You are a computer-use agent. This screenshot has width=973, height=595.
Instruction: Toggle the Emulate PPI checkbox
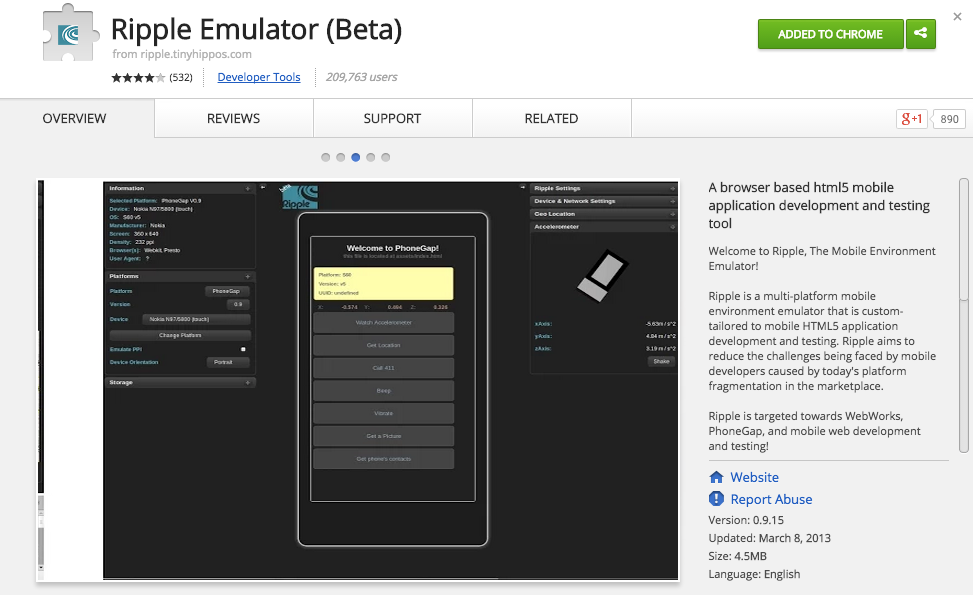[x=243, y=349]
